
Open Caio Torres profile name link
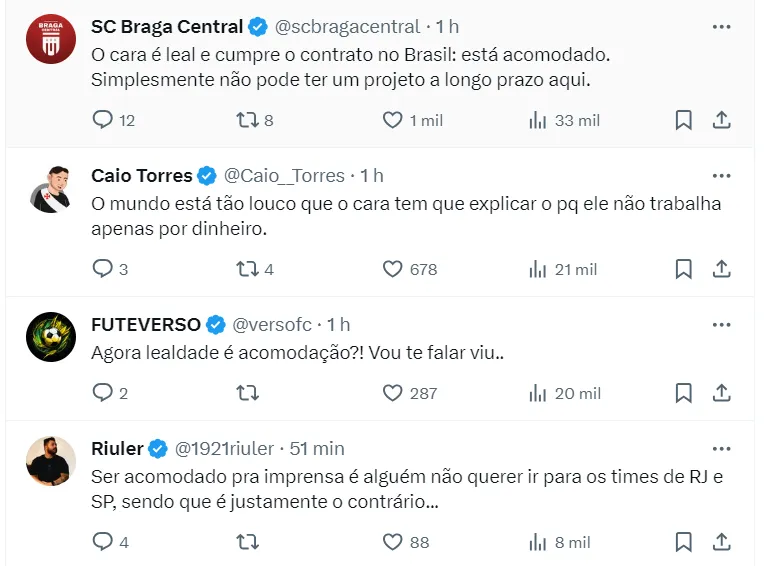pyautogui.click(x=141, y=176)
